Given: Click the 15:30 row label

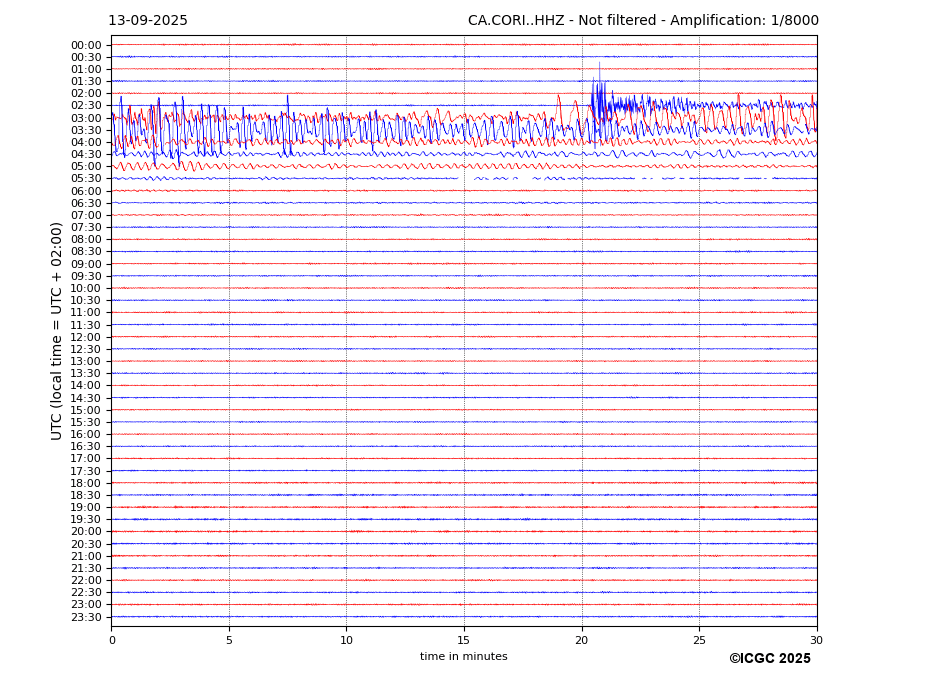Looking at the screenshot, I should pos(86,423).
